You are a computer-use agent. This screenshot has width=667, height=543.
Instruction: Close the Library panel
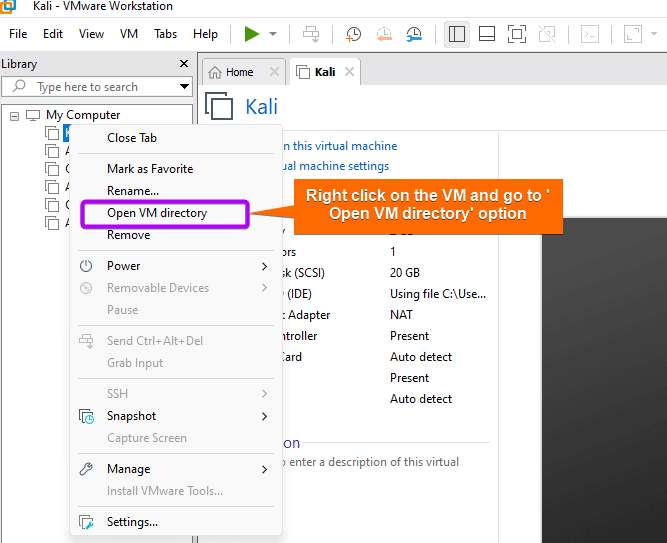(x=184, y=64)
